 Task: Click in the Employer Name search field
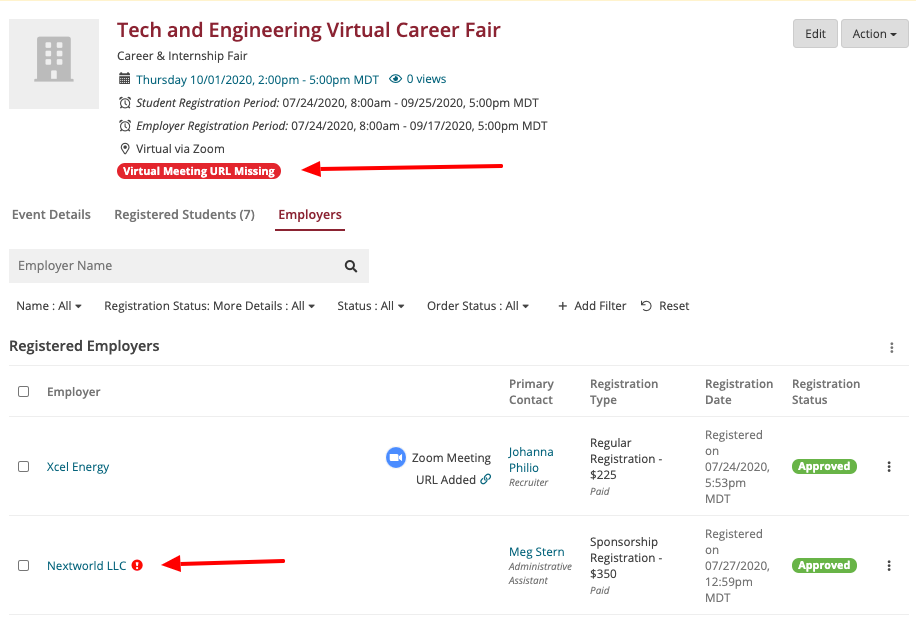175,266
